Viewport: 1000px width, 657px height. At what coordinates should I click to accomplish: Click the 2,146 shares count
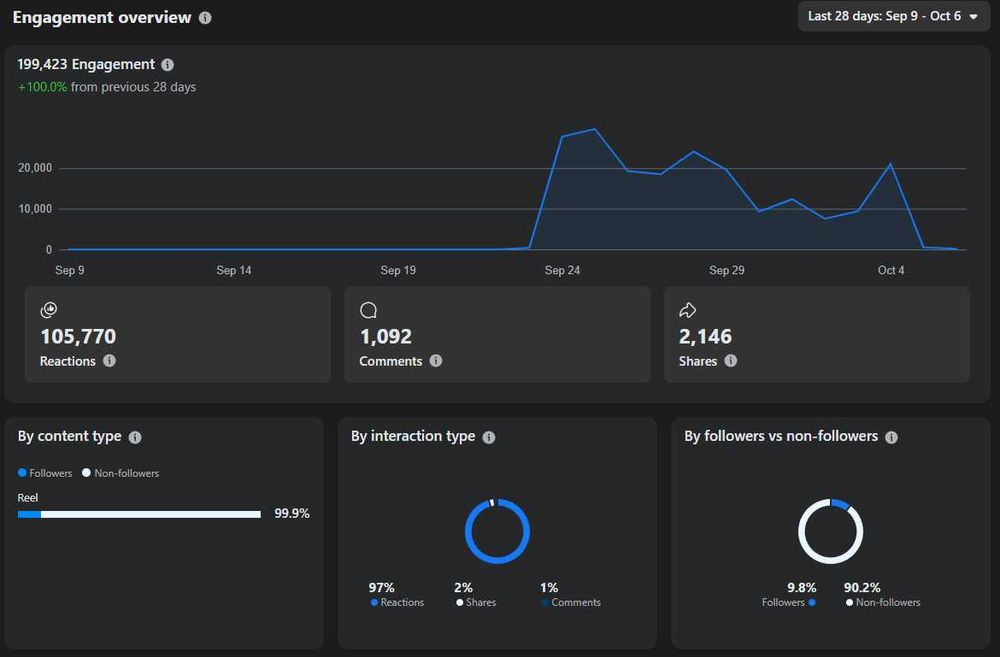705,336
